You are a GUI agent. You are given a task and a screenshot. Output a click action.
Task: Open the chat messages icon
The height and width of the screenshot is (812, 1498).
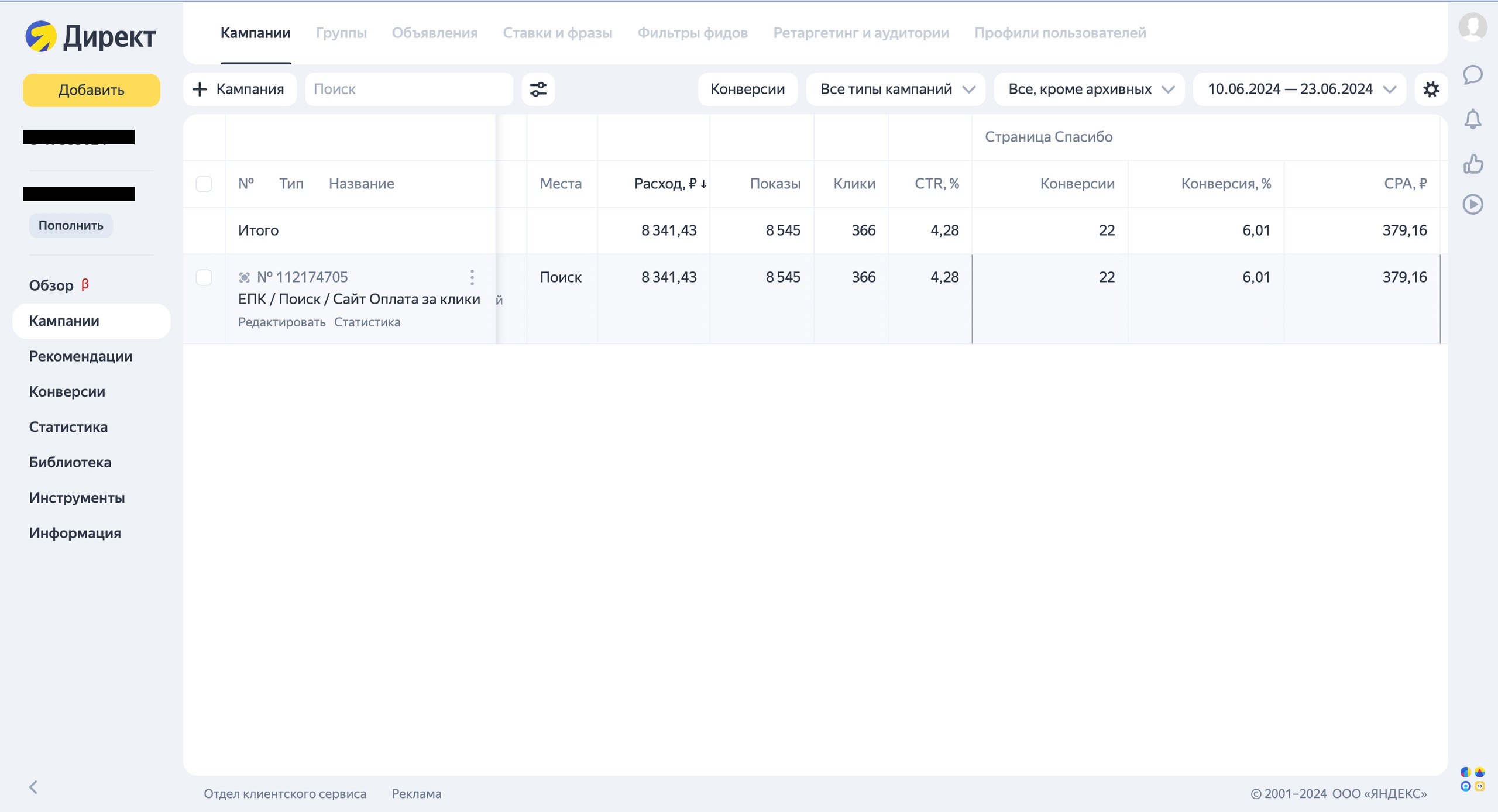click(1472, 75)
